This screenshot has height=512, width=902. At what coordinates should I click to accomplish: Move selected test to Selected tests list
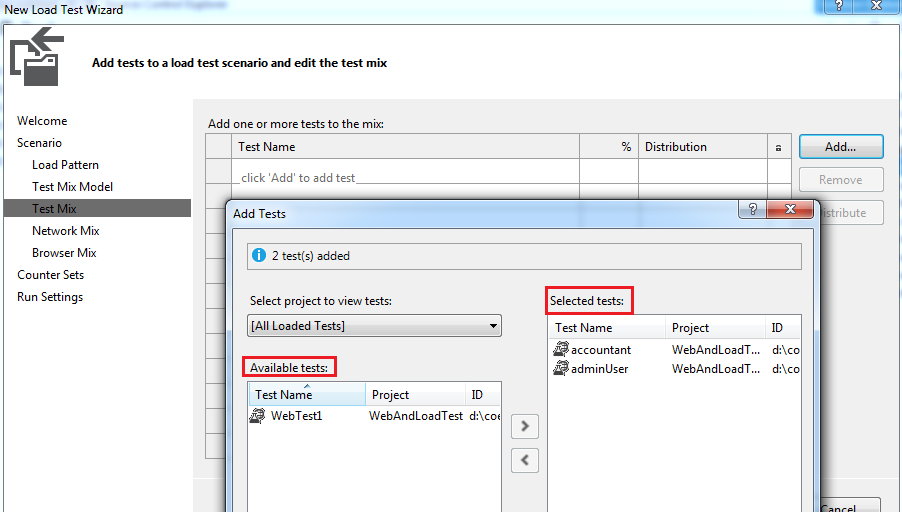pyautogui.click(x=525, y=426)
